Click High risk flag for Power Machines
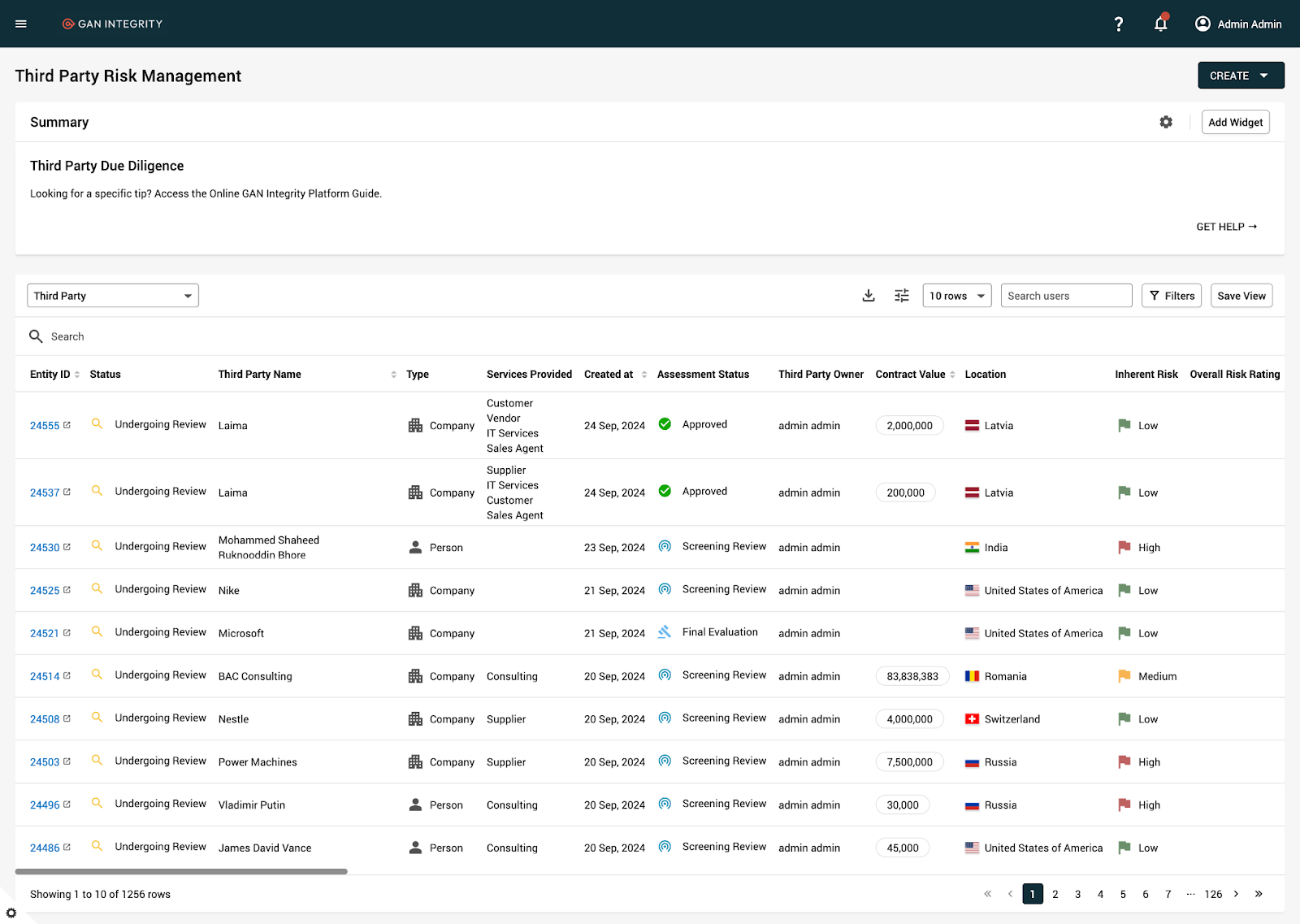 (1124, 762)
